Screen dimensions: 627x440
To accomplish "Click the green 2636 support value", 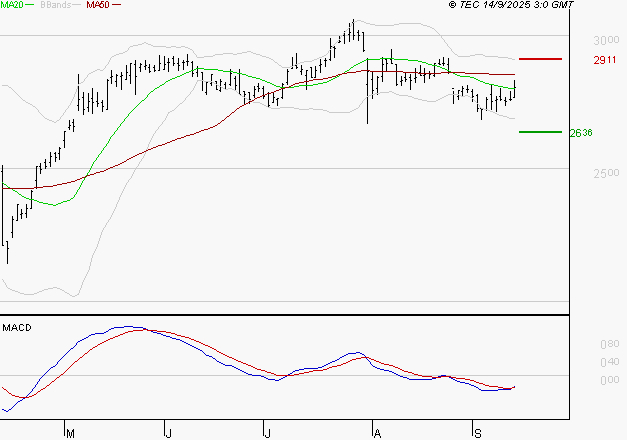I will pos(581,133).
